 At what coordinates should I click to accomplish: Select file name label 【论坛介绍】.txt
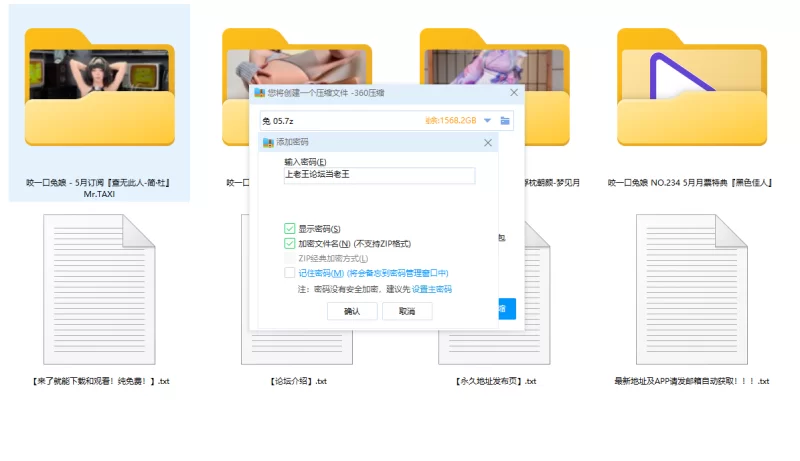[x=298, y=381]
